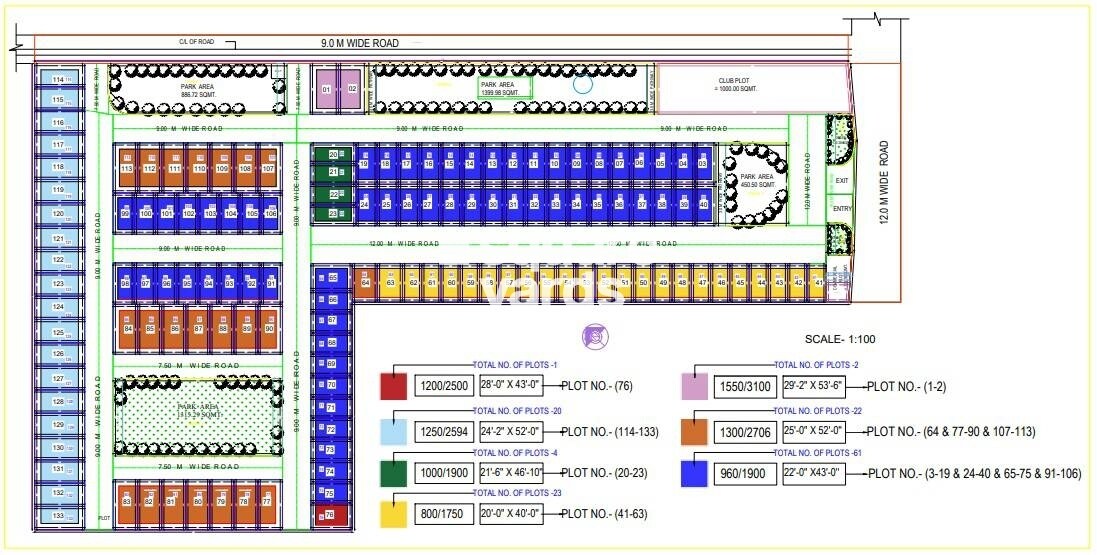This screenshot has height=555, width=1097.
Task: Click the Park Area 450.50 SQMT label
Action: click(757, 181)
